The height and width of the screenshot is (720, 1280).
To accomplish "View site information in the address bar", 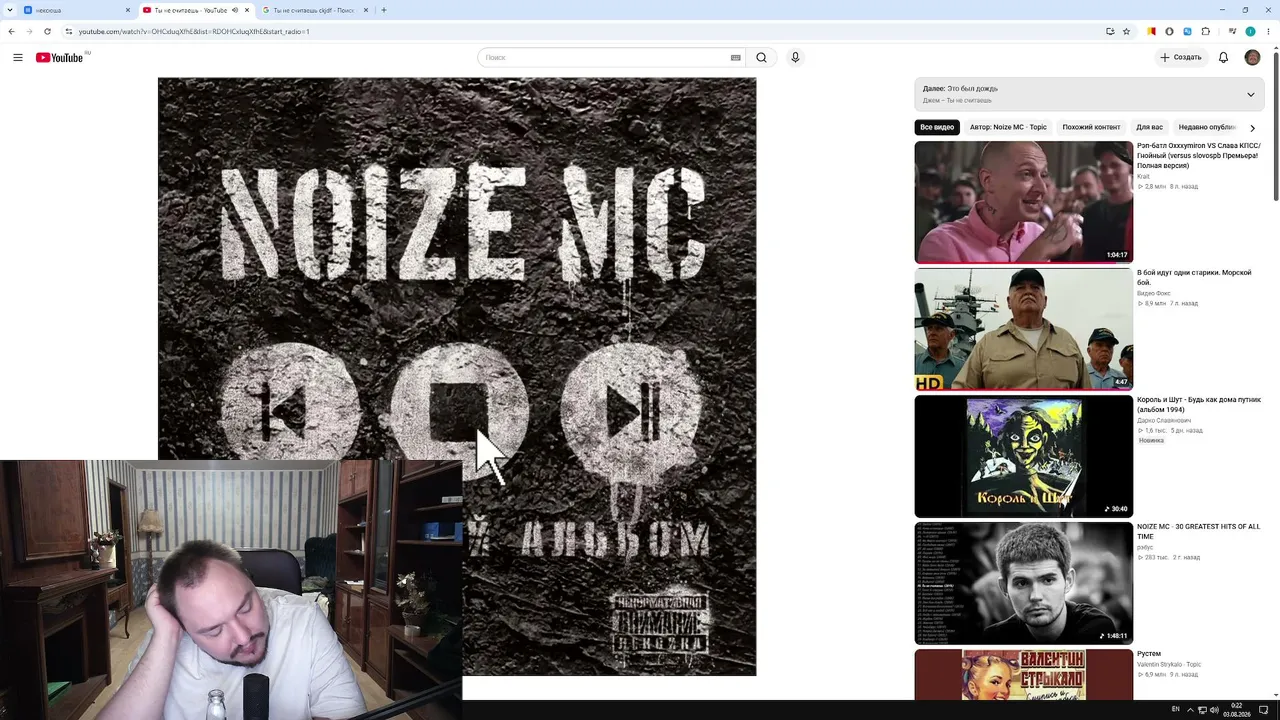I will (69, 31).
